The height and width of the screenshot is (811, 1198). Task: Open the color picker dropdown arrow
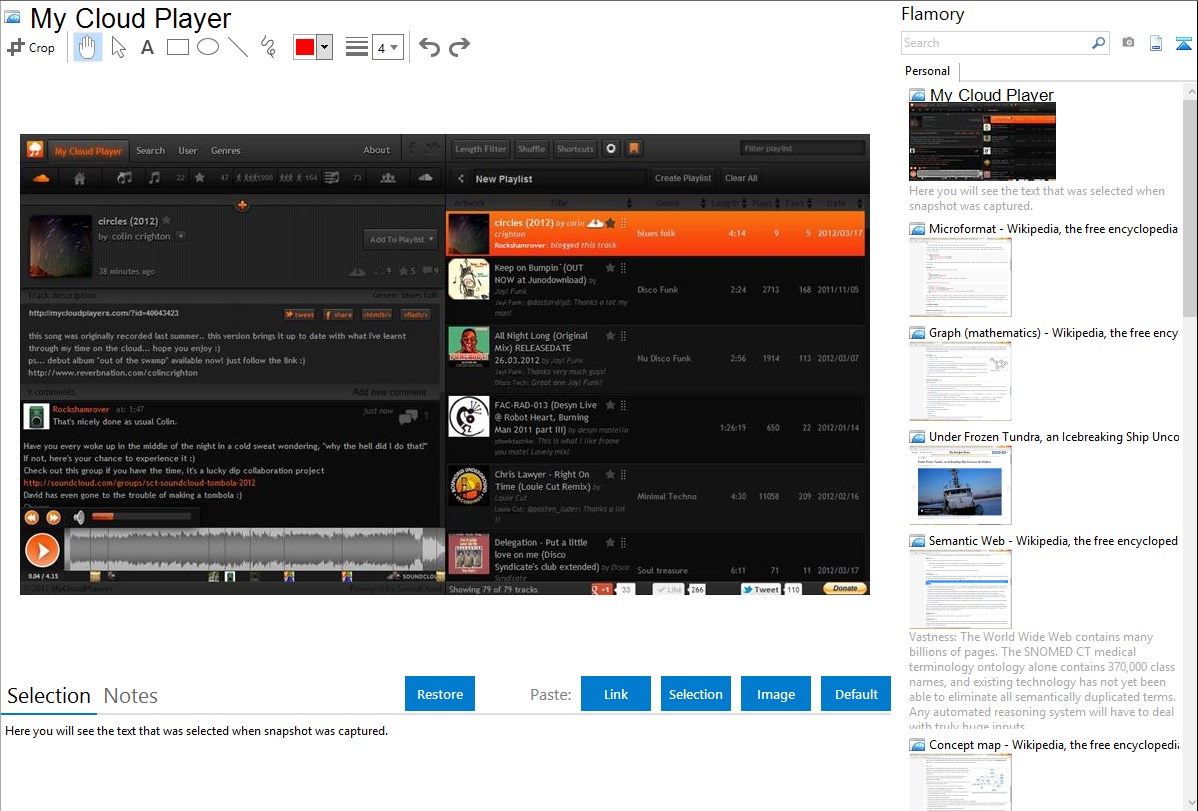[324, 47]
